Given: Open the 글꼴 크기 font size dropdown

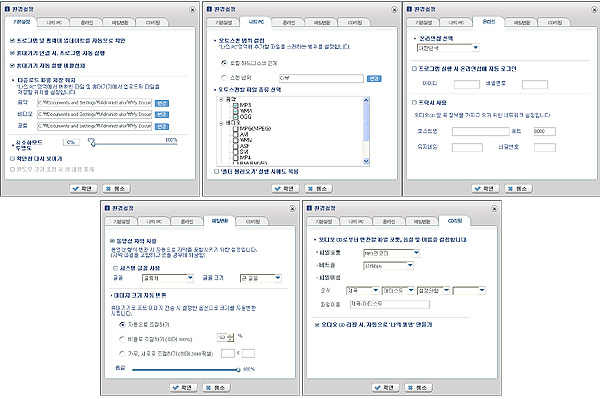Looking at the screenshot, I should (261, 278).
